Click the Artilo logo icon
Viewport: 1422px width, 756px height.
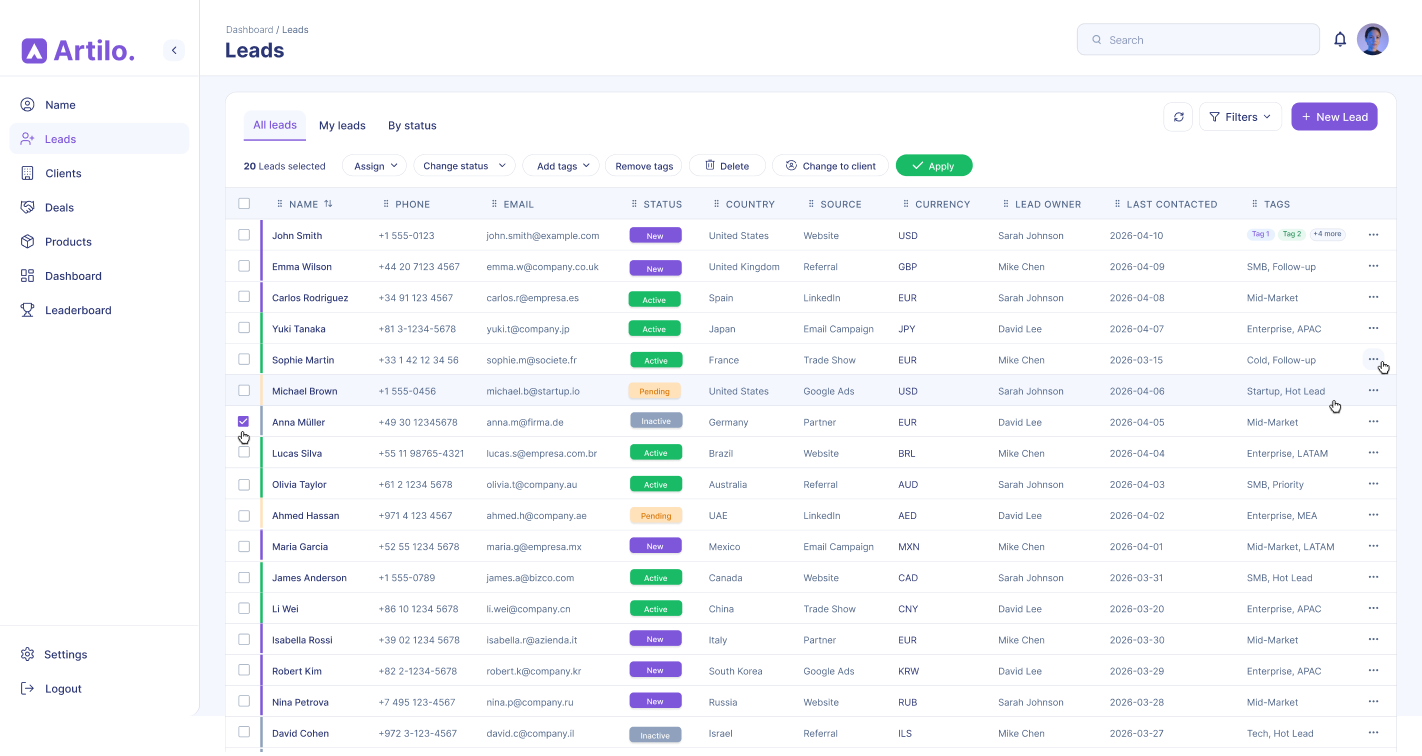(34, 51)
